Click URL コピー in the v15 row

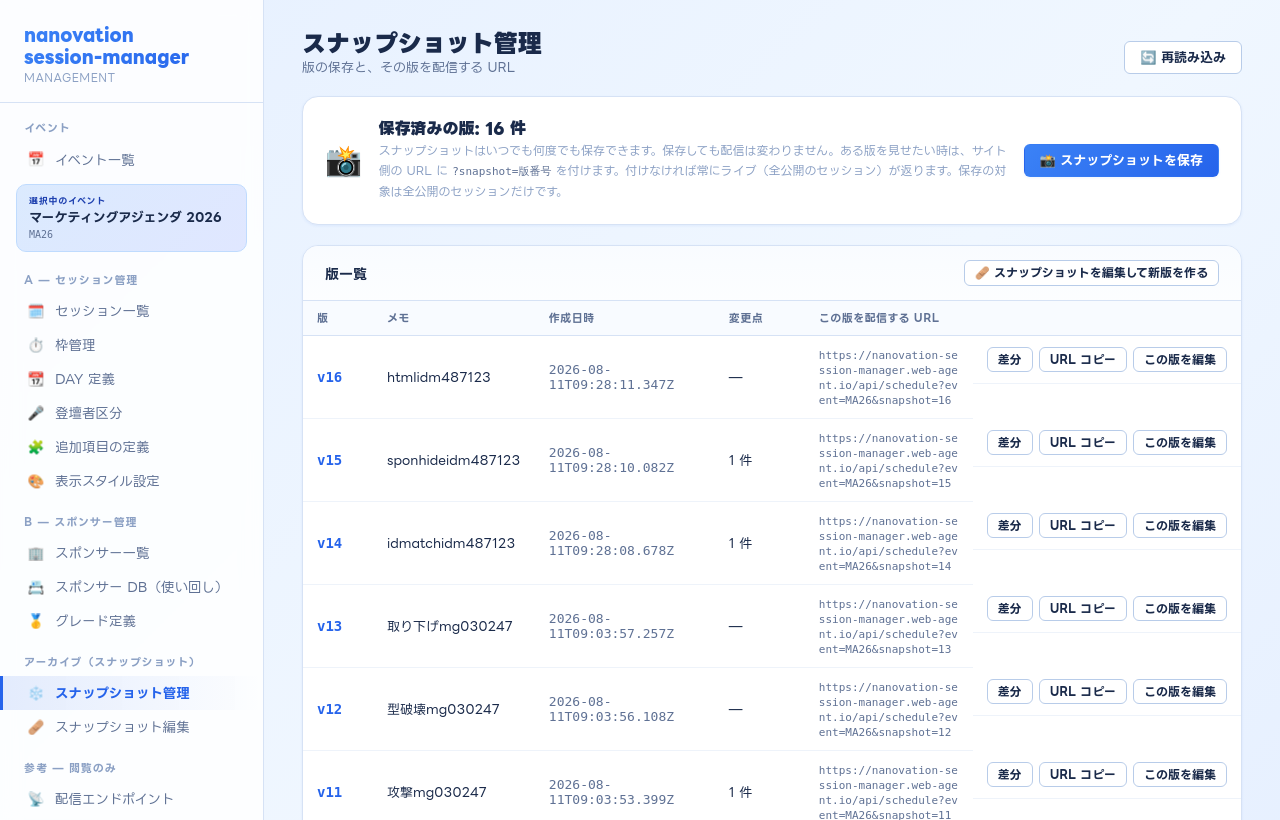1083,443
